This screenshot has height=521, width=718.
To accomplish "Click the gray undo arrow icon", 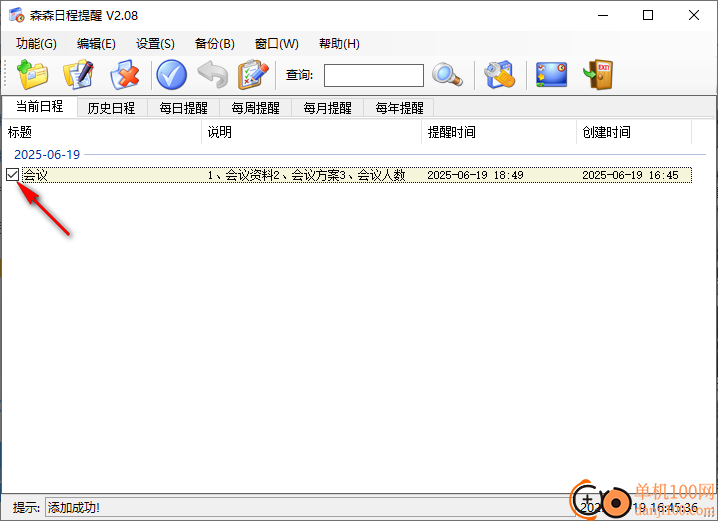I will point(212,75).
